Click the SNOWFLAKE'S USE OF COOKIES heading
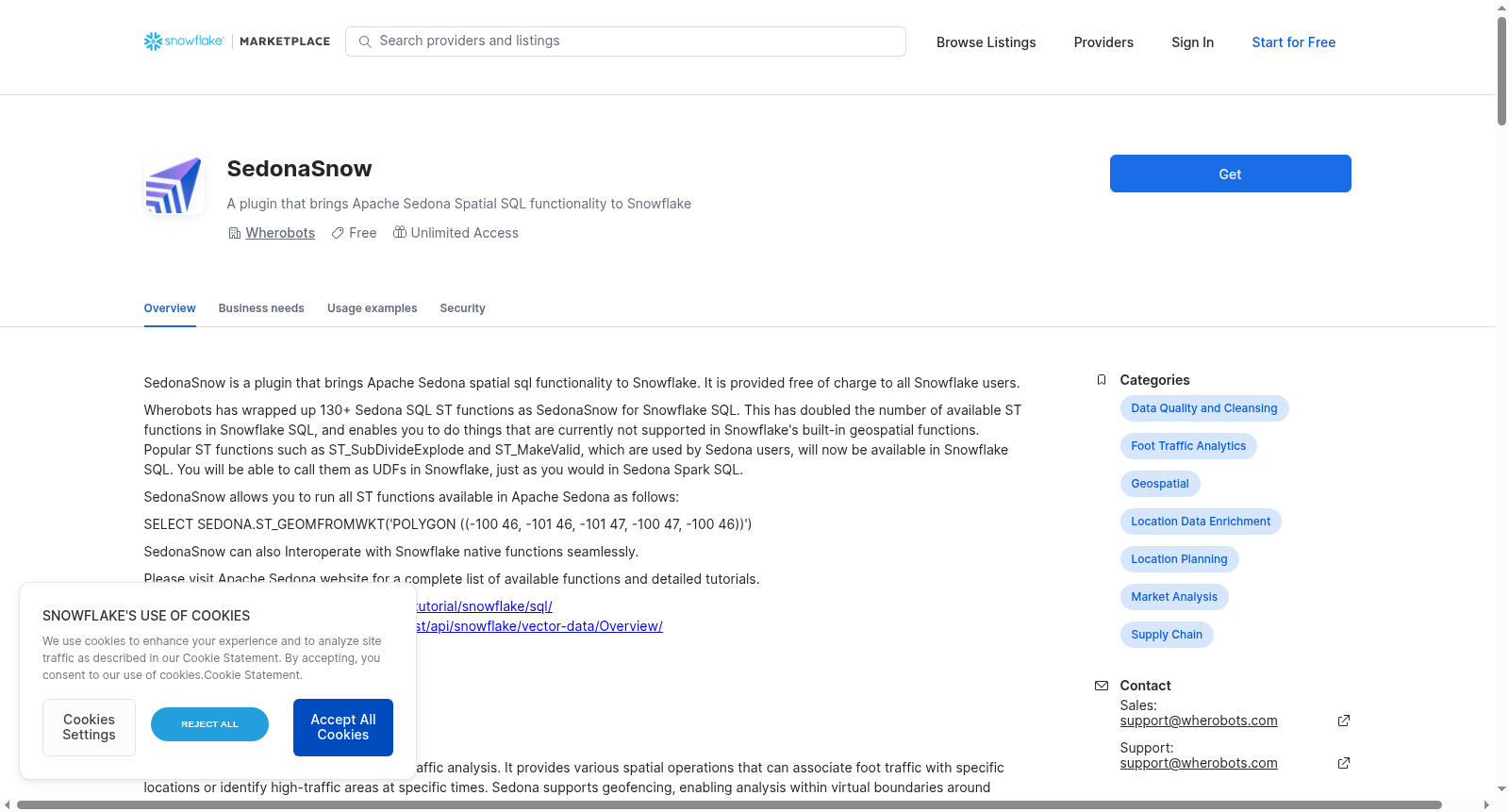This screenshot has height=812, width=1509. pos(146,616)
